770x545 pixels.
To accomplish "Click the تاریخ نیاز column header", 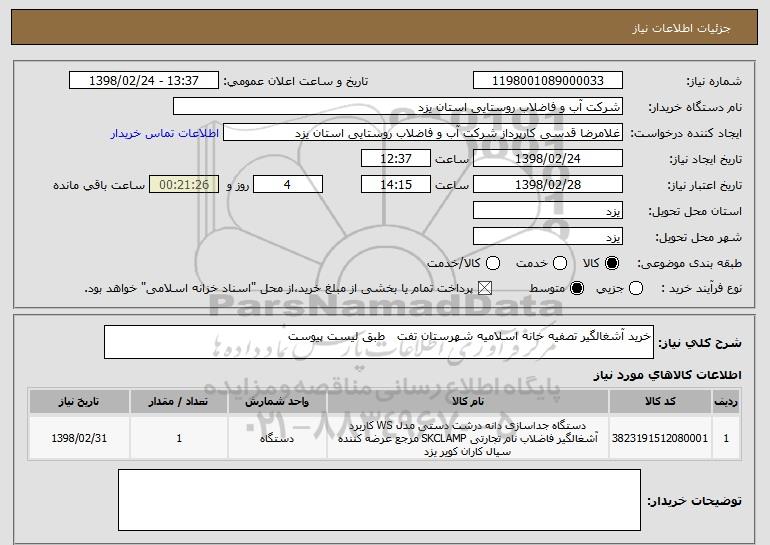I will 79,402.
